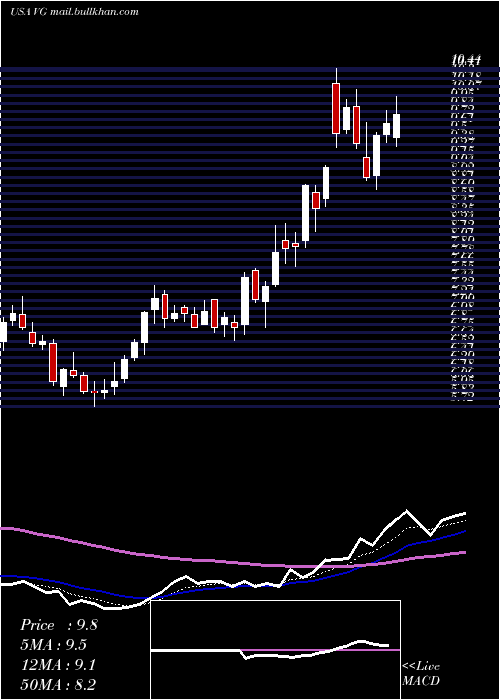Open the Live MACD inset chart
Viewport: 500px width, 700px height.
point(275,650)
